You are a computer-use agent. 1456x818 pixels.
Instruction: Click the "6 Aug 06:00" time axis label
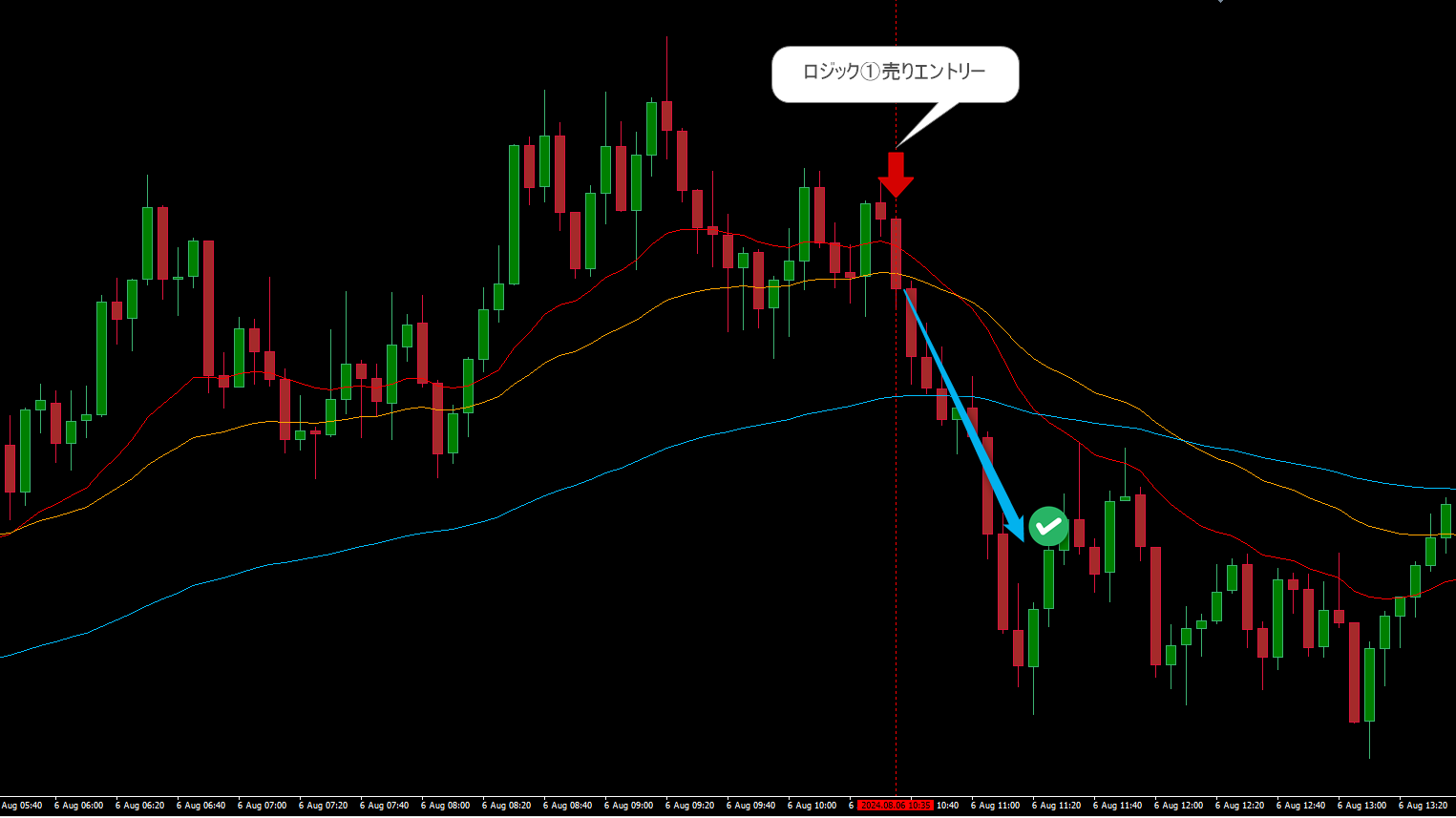pos(78,806)
